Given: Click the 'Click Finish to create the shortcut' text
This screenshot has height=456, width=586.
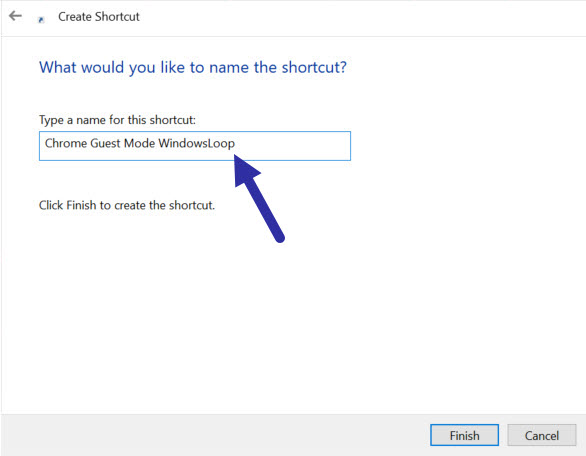Looking at the screenshot, I should point(127,205).
